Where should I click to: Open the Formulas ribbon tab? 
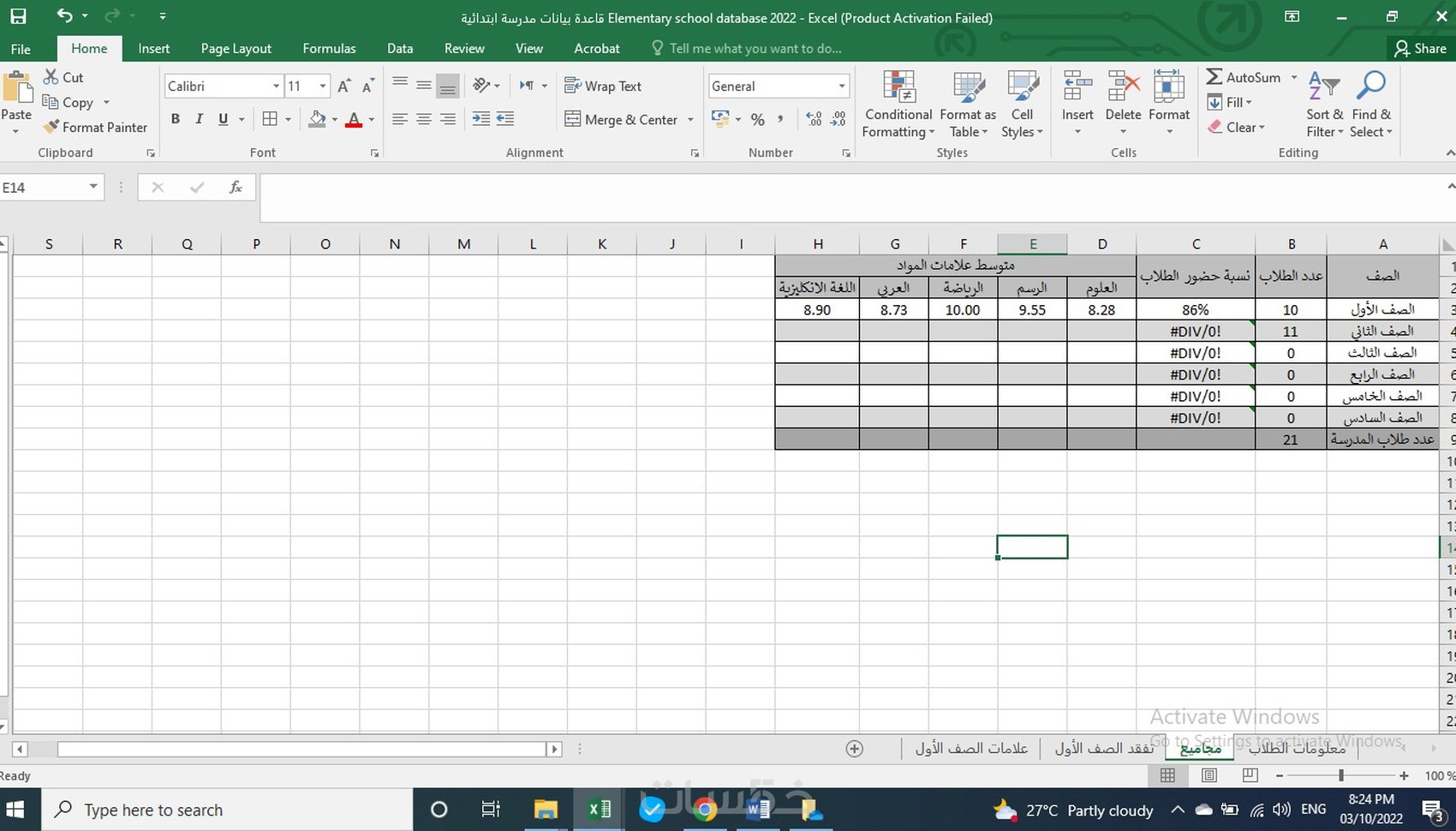coord(329,48)
